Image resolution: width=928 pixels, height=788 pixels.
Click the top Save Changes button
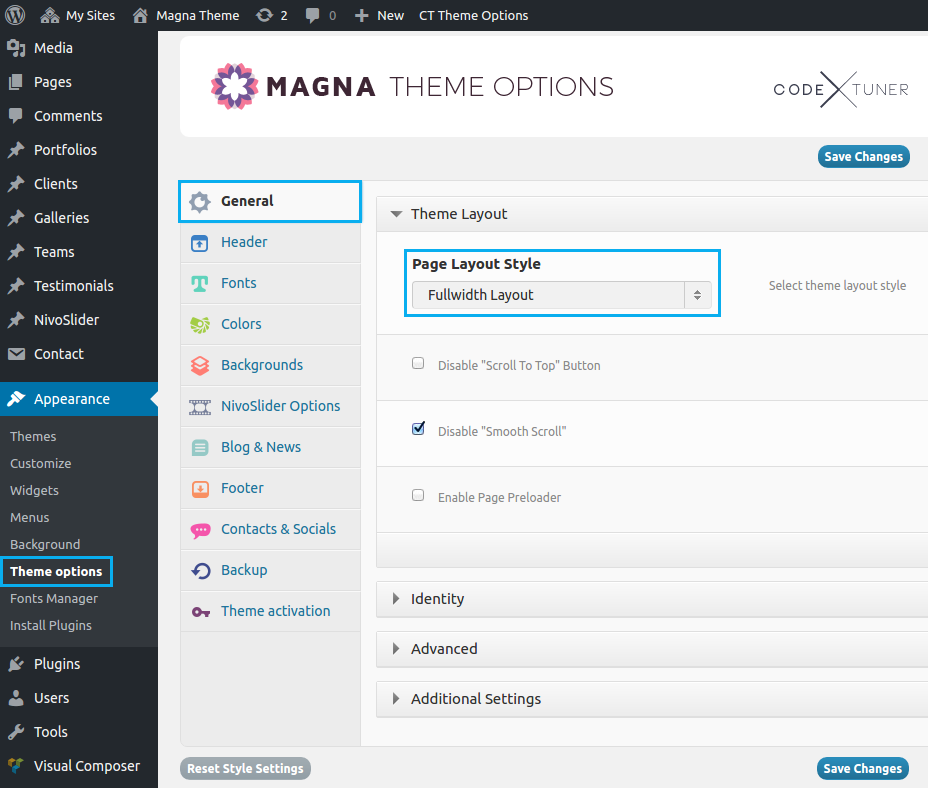click(x=863, y=156)
